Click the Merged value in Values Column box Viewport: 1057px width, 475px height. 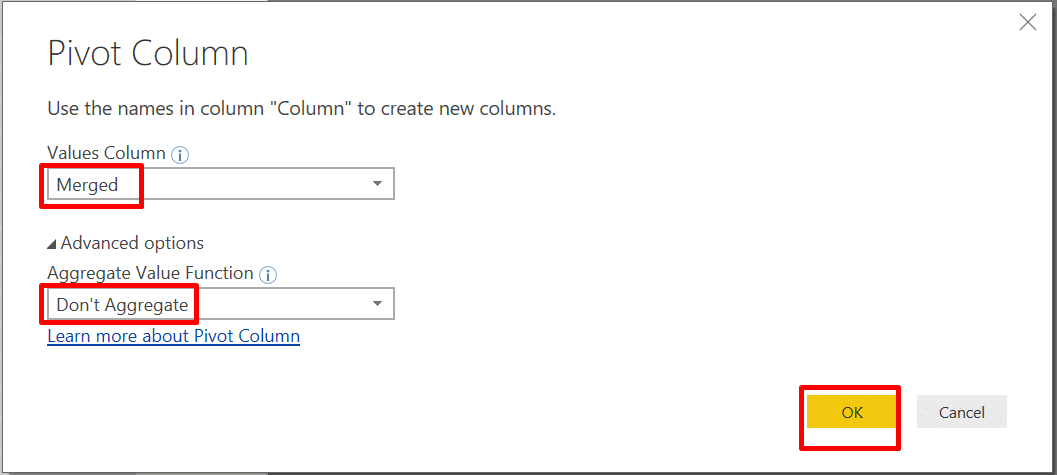pos(88,185)
